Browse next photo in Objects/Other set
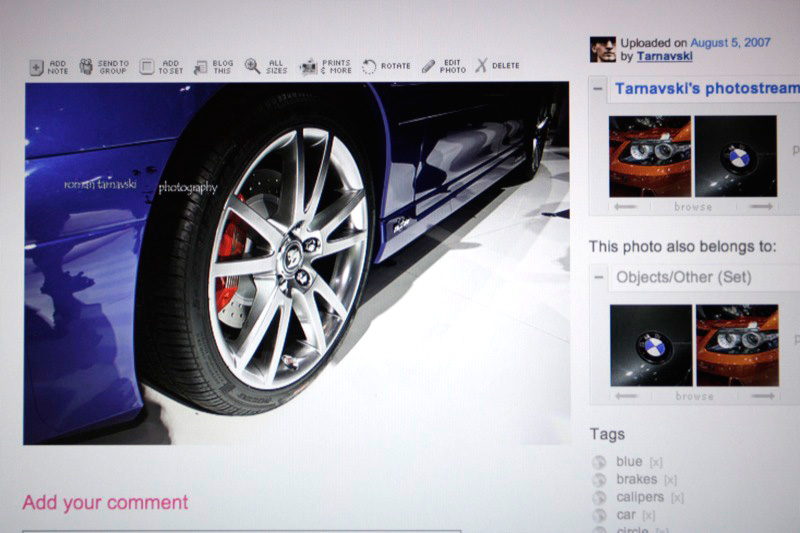This screenshot has width=800, height=533. pos(763,396)
